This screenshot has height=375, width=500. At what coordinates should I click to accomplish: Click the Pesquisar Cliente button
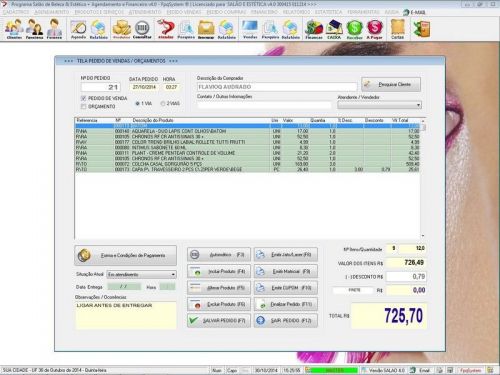391,85
